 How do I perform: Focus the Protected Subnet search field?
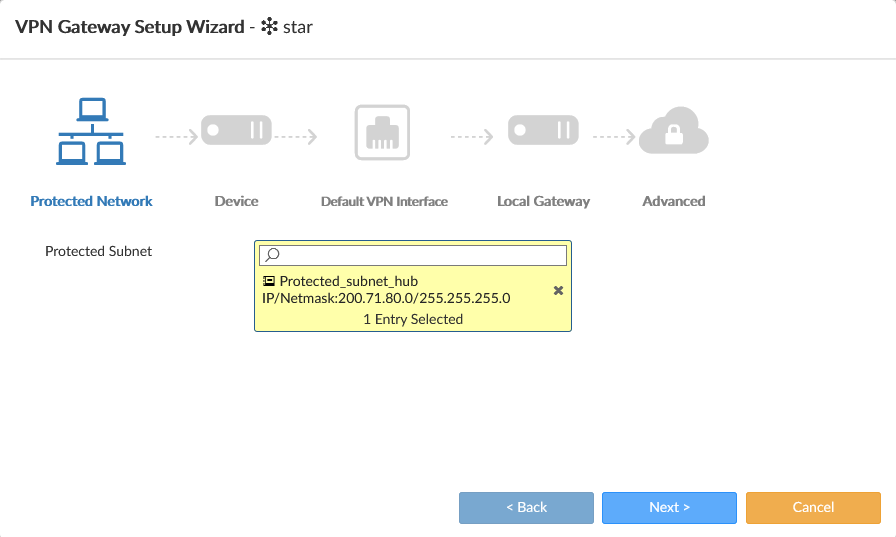[x=420, y=256]
